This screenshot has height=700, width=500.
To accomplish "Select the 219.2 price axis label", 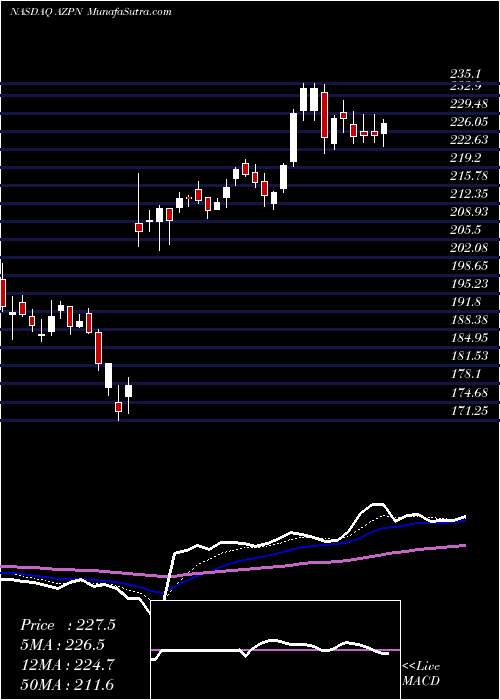I will tap(465, 158).
